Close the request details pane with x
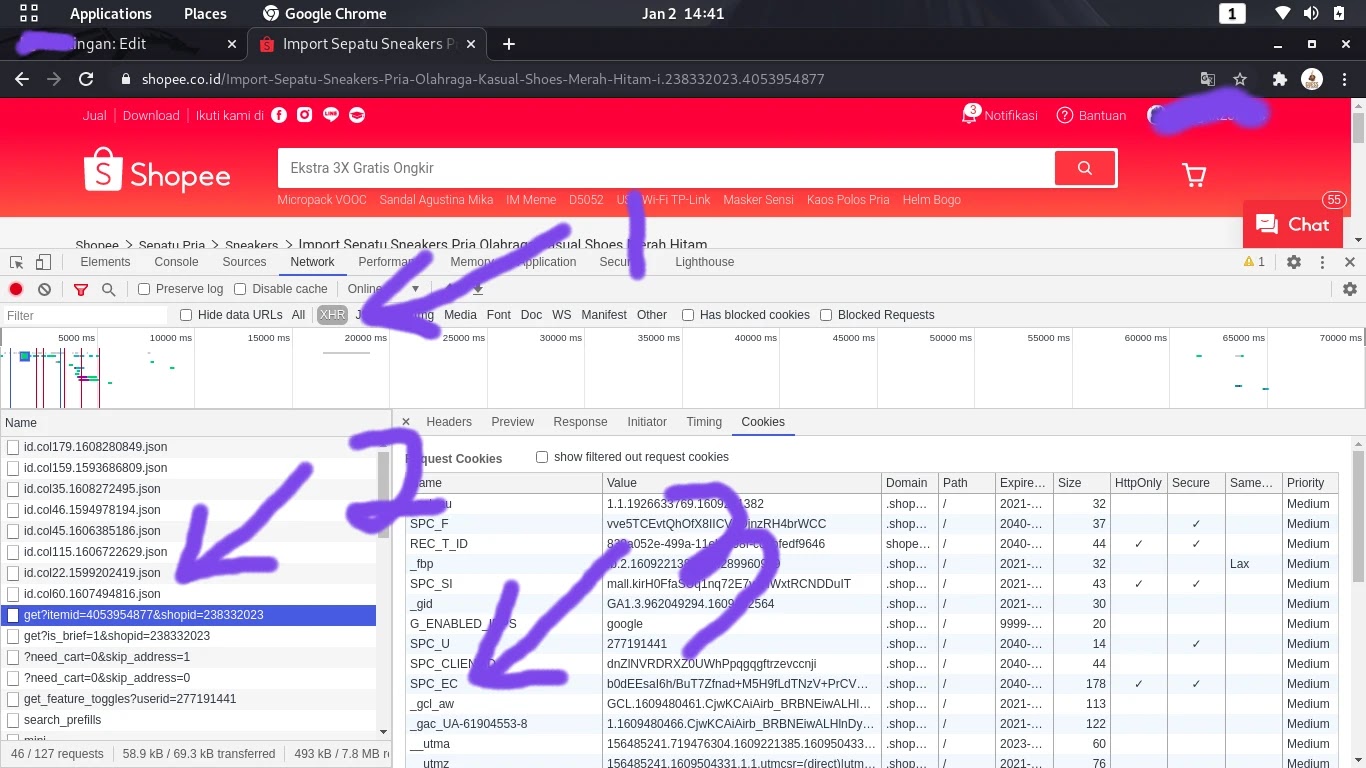 (x=406, y=422)
